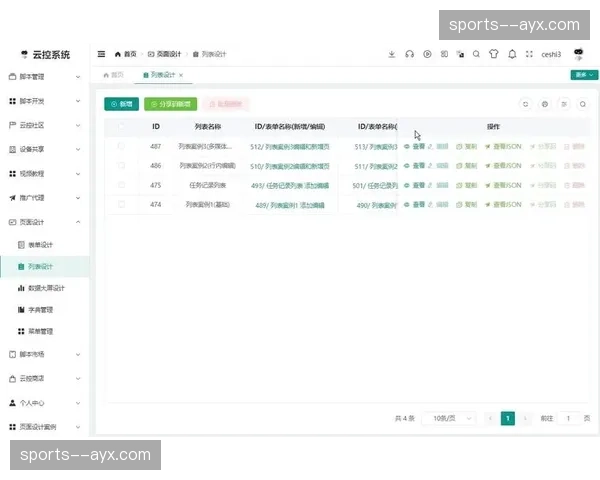Click the table search round icon
Viewport: 600px width, 480px height.
click(583, 104)
